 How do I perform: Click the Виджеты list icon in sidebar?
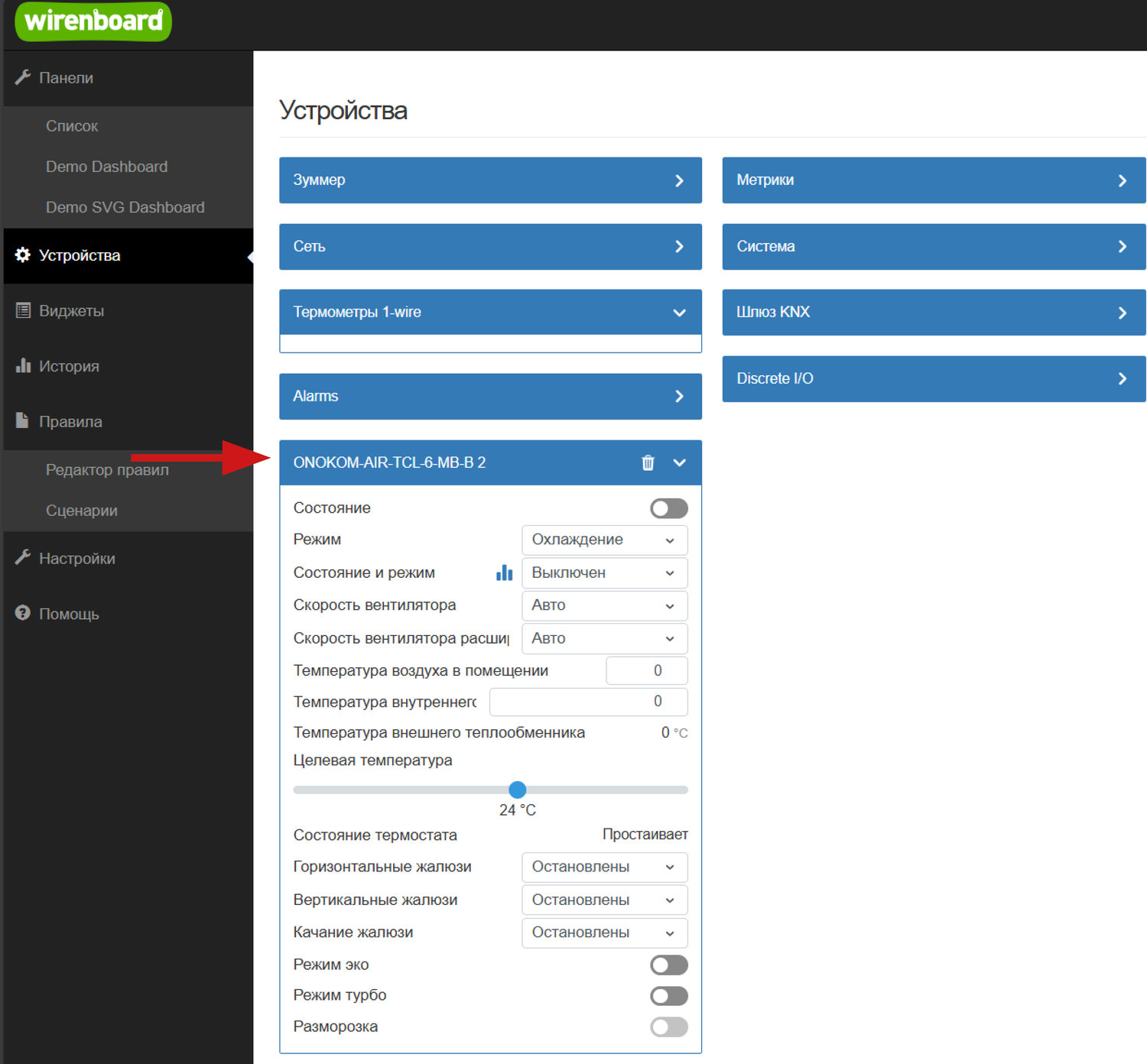click(x=23, y=310)
